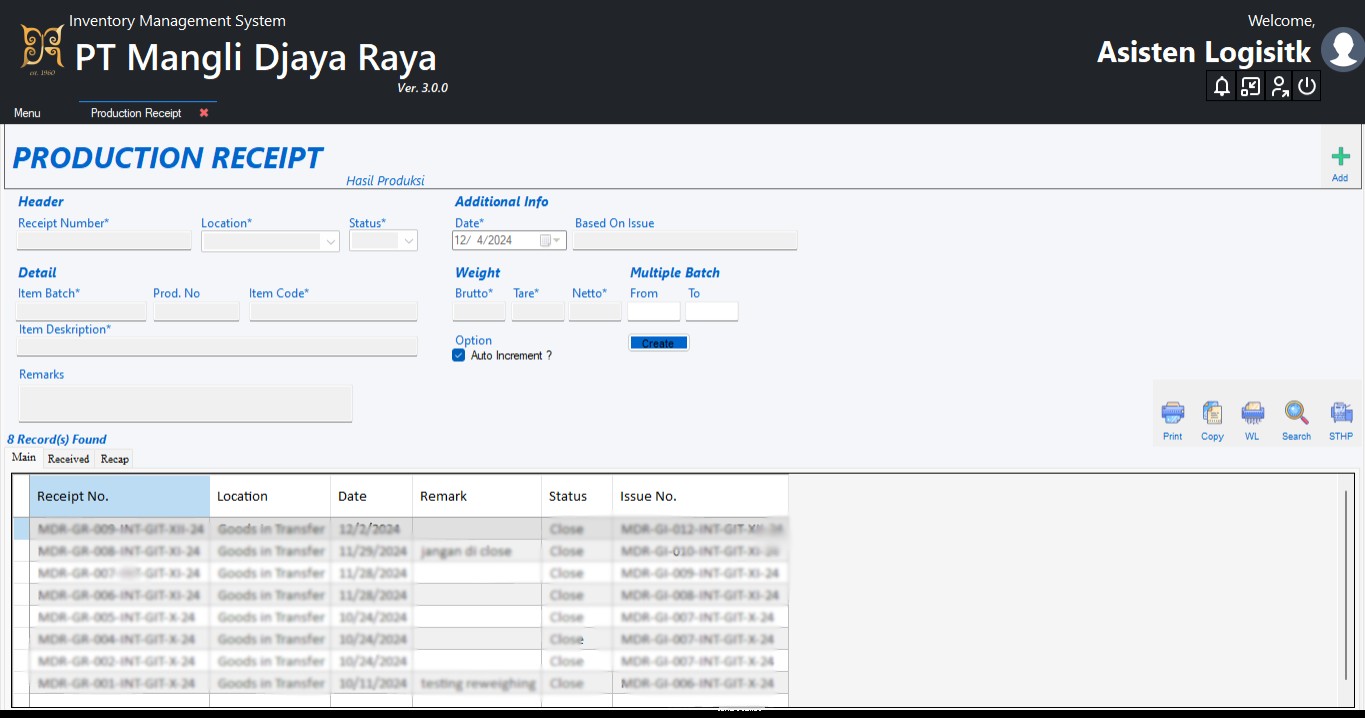Expand the Status dropdown
The image size is (1365, 718).
[x=409, y=241]
